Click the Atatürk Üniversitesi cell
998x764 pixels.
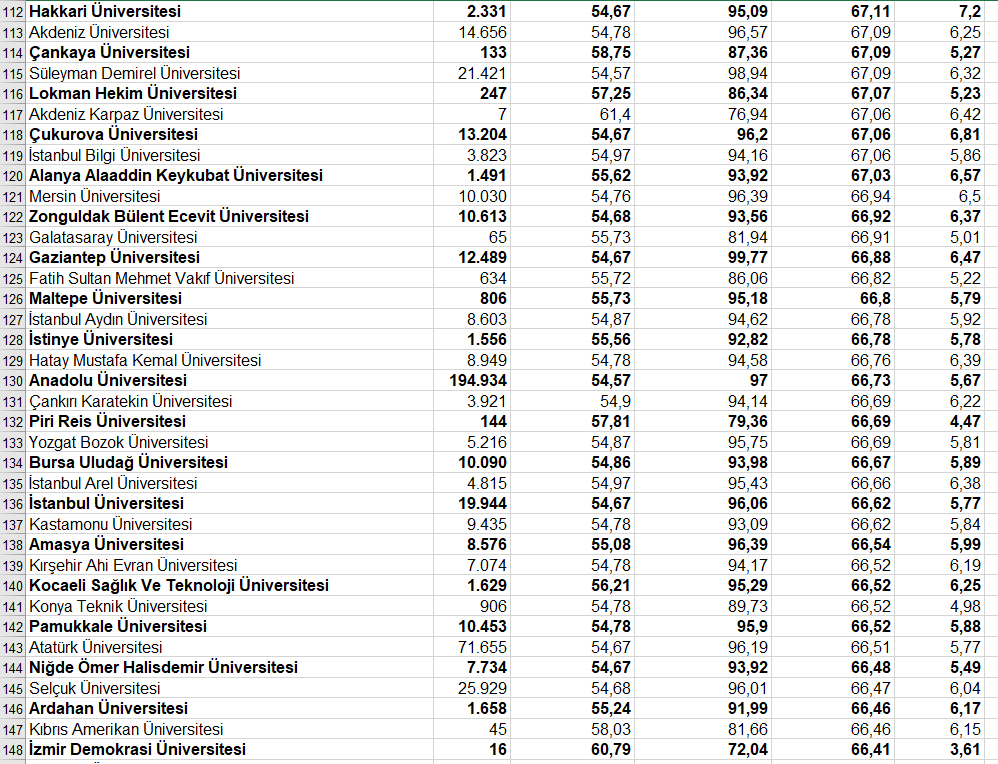[x=229, y=647]
